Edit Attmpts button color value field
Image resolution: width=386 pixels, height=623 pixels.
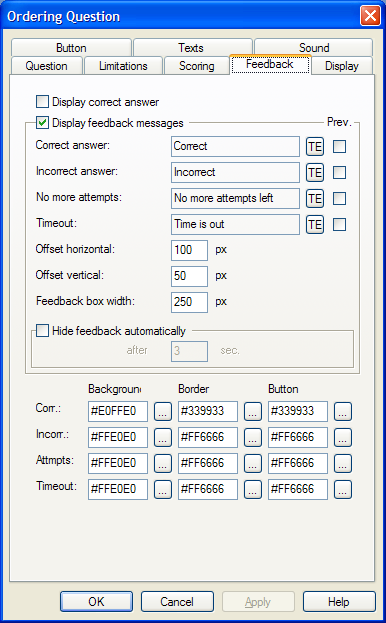(x=298, y=463)
